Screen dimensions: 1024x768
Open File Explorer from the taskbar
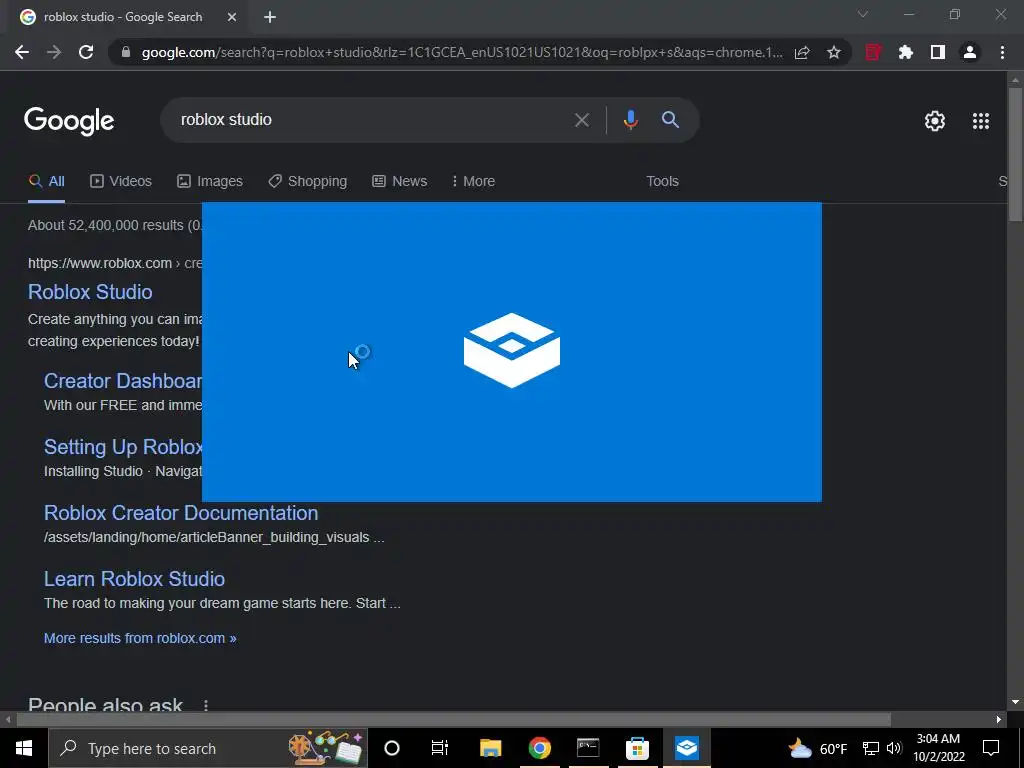(x=490, y=748)
